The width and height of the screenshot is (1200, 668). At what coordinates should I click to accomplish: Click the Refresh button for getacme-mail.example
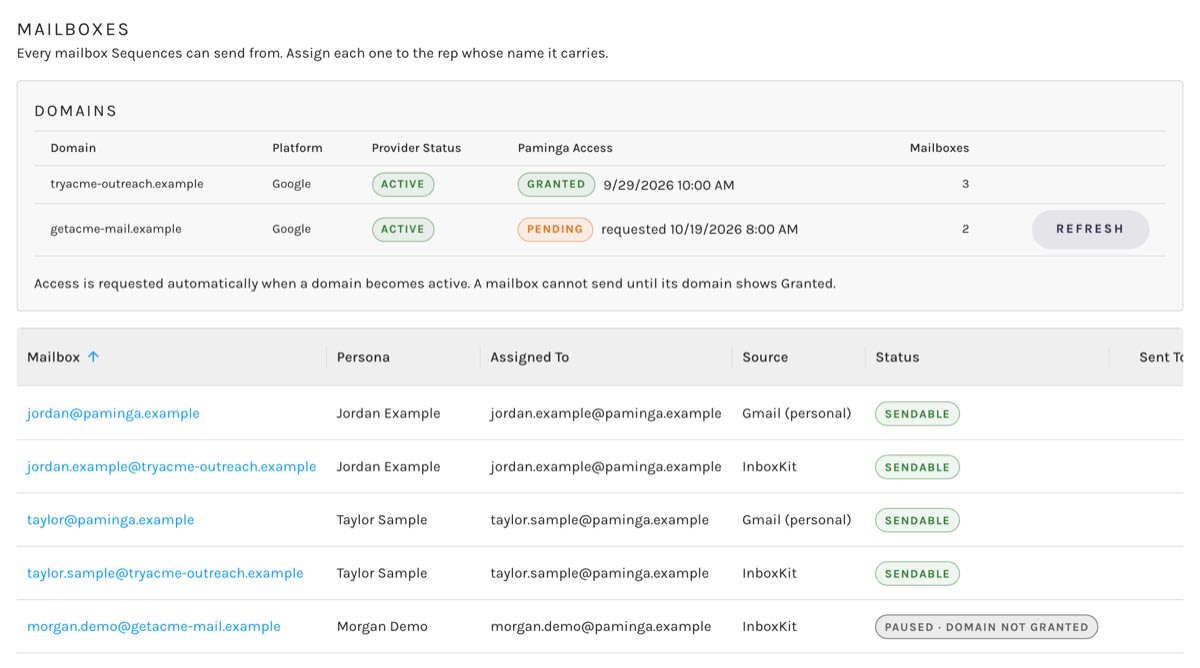[x=1090, y=229]
